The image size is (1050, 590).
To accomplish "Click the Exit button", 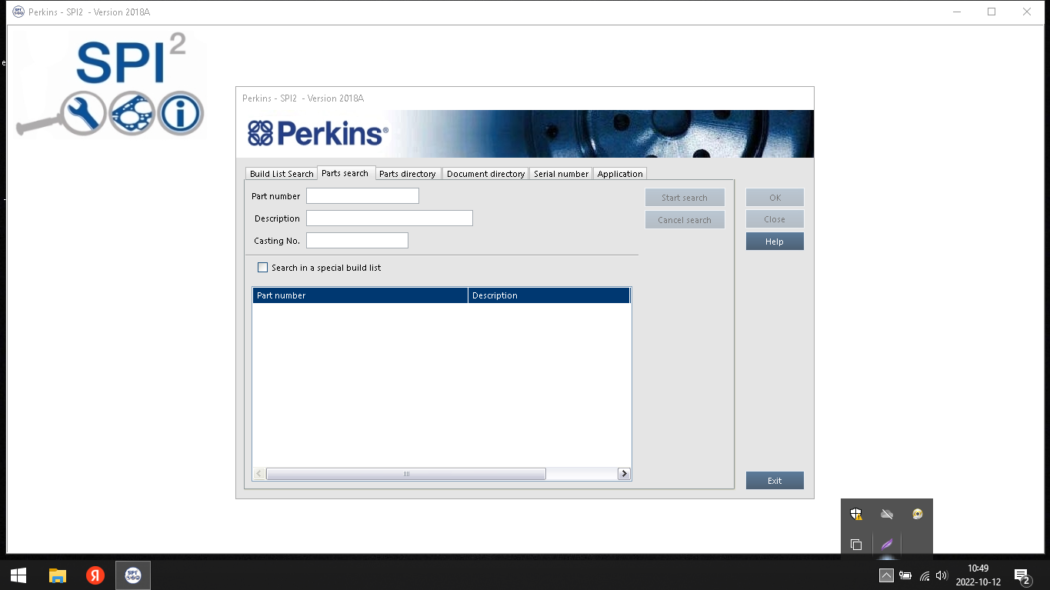I will (775, 480).
